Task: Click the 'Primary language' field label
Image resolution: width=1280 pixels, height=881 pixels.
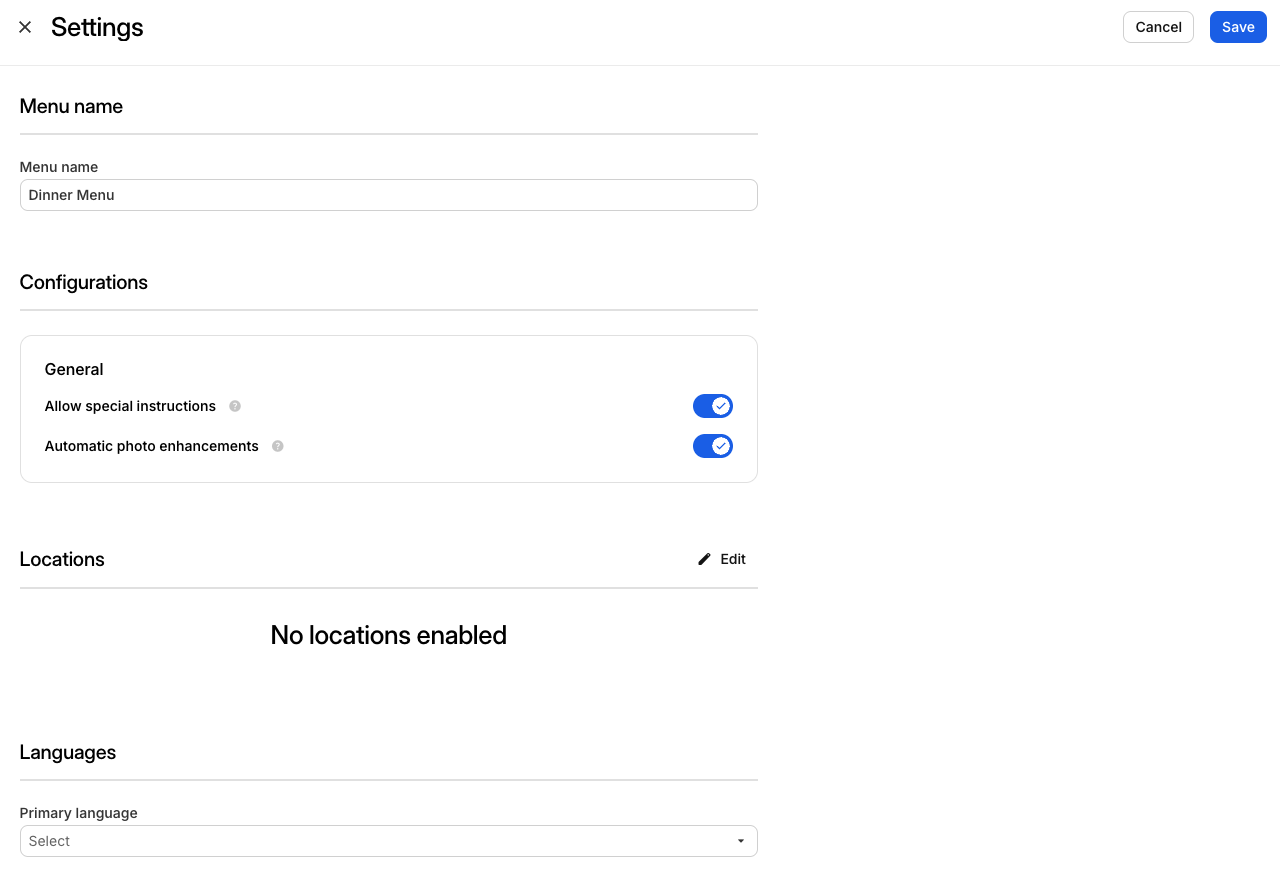Action: tap(79, 813)
